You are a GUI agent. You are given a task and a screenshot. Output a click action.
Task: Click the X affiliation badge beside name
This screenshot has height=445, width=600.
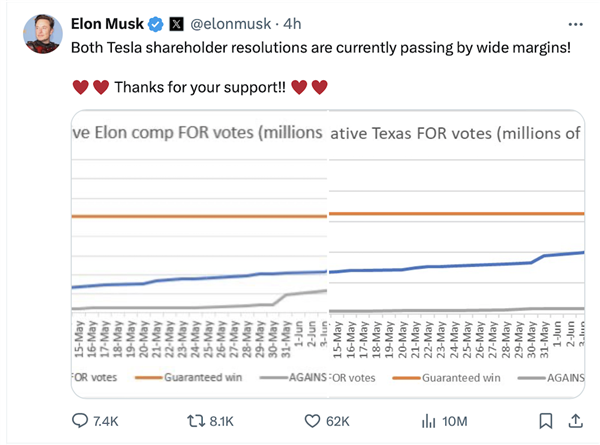coord(176,23)
